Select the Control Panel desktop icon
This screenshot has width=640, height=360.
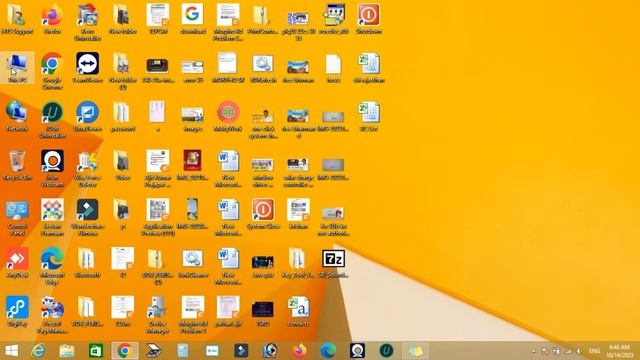17,217
